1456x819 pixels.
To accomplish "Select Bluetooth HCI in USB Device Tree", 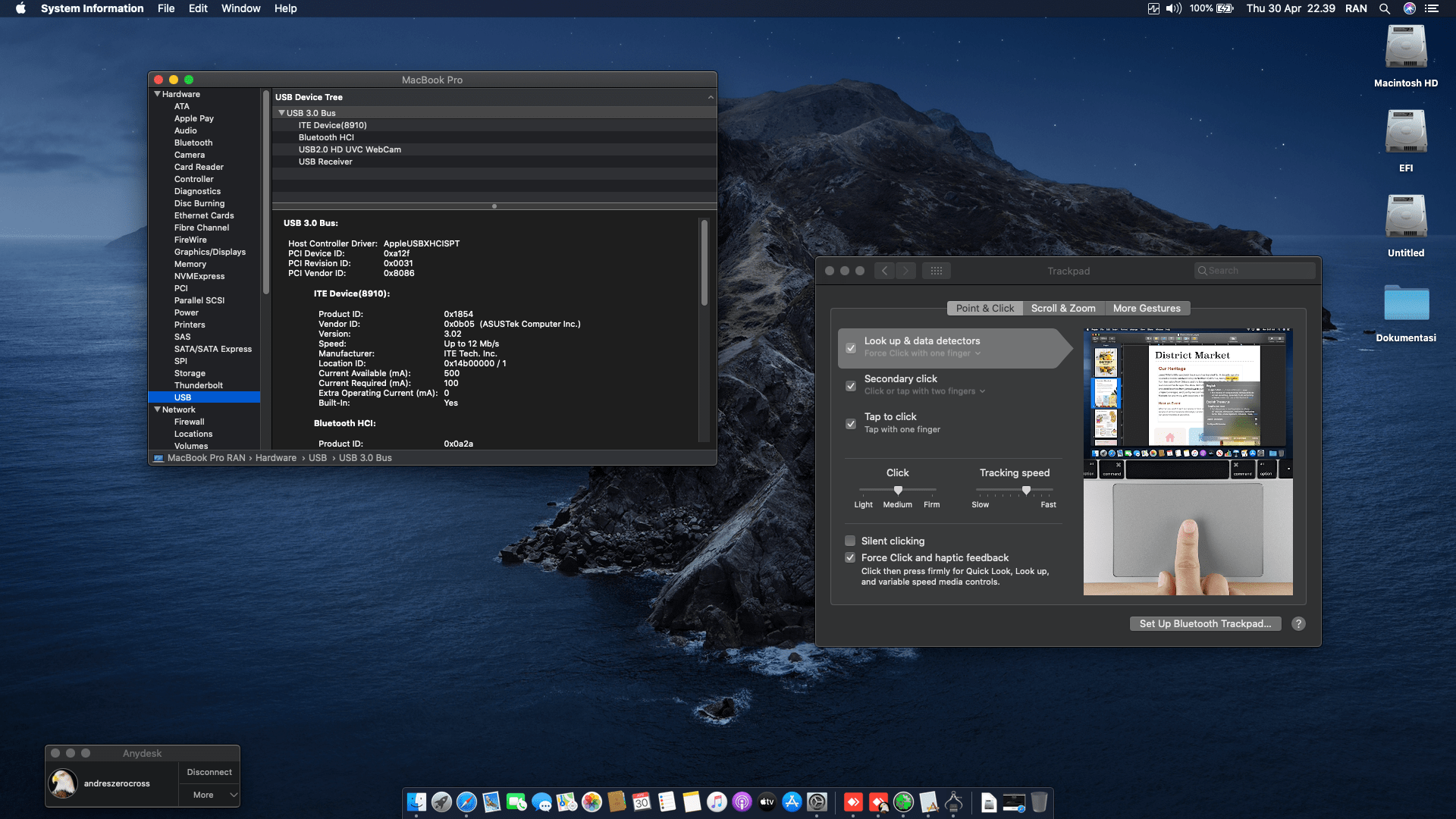I will coord(494,137).
